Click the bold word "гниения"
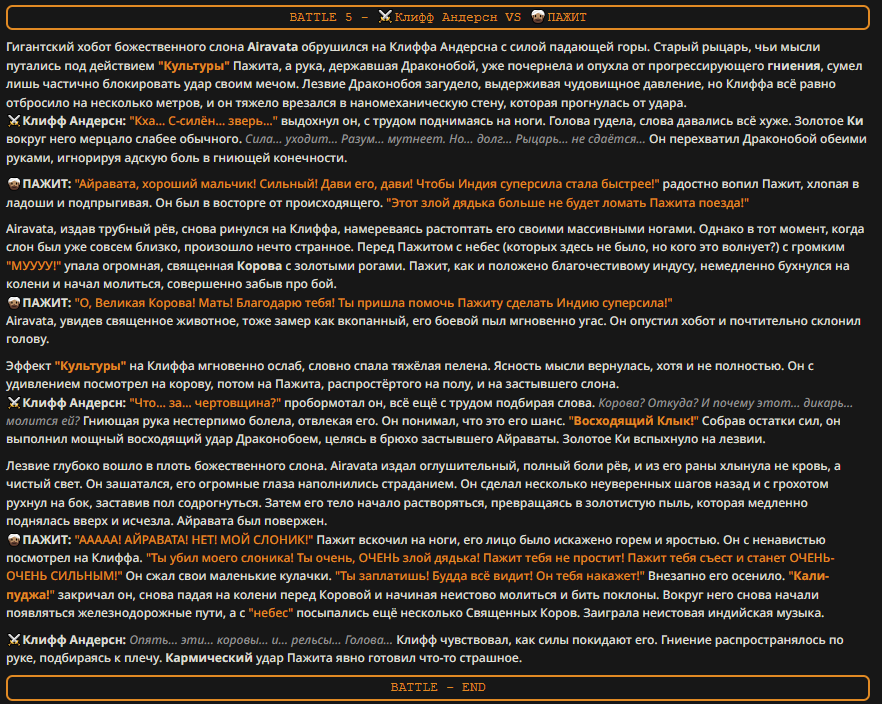Screen dimensions: 882x704 [794, 66]
